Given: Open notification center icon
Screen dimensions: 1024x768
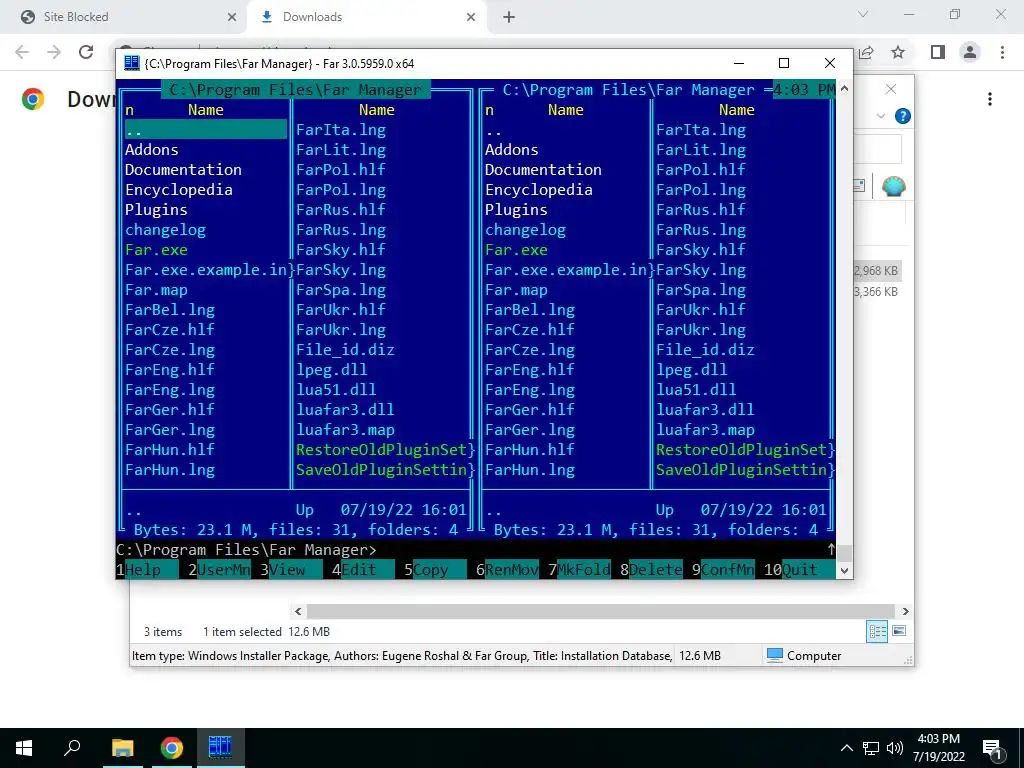Looking at the screenshot, I should coord(992,748).
